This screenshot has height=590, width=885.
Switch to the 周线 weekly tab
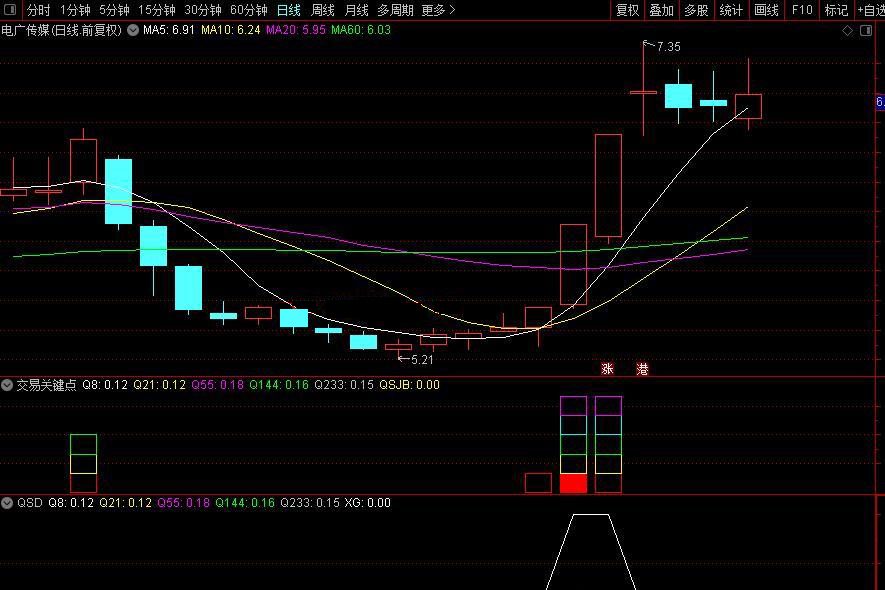pos(323,10)
